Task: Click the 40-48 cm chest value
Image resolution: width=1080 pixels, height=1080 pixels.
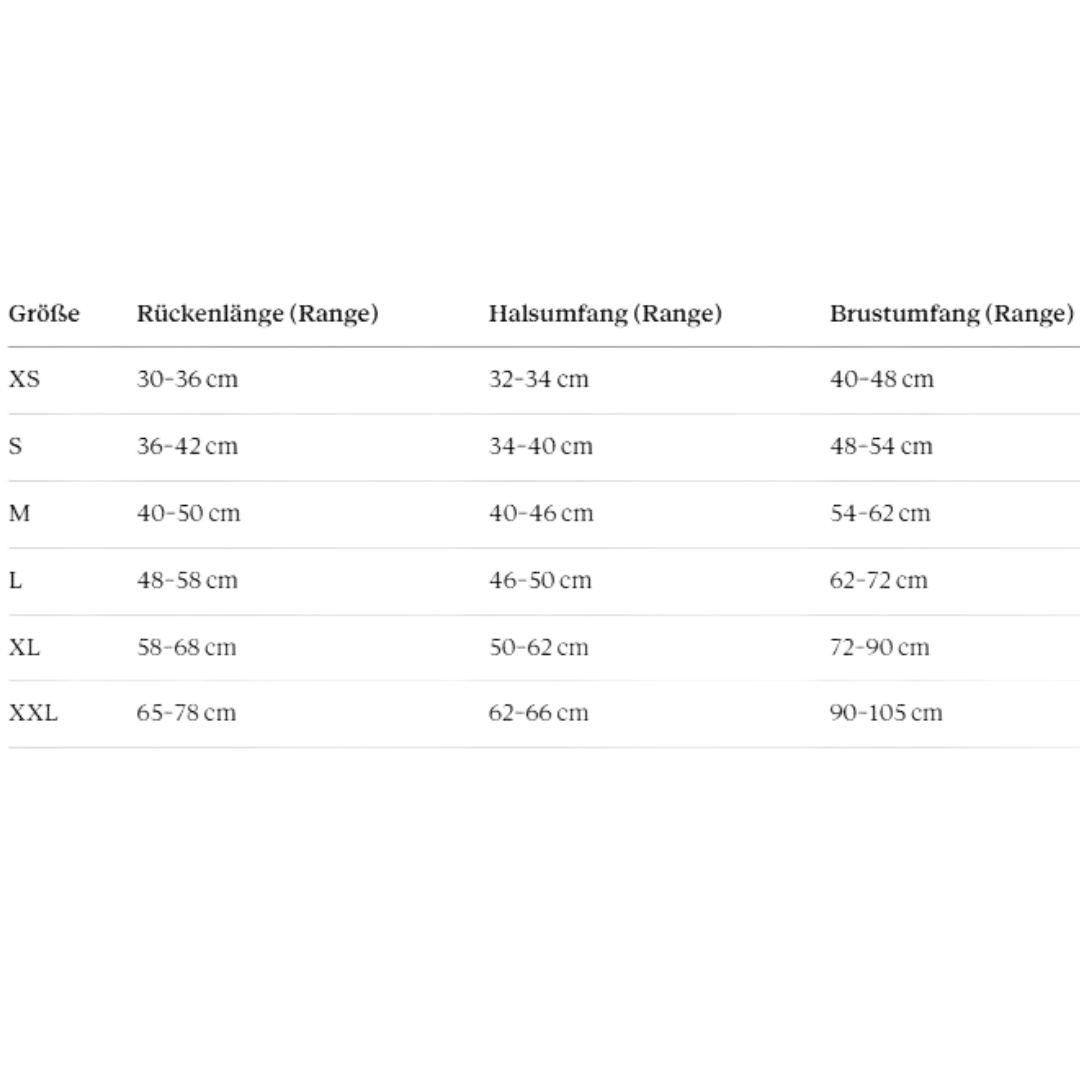Action: (882, 379)
